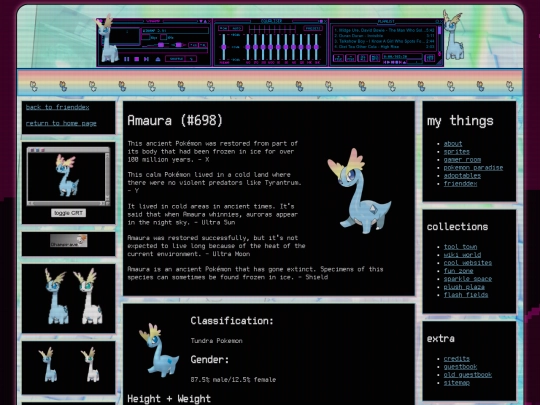Visit the cool websites collection

coord(468,263)
